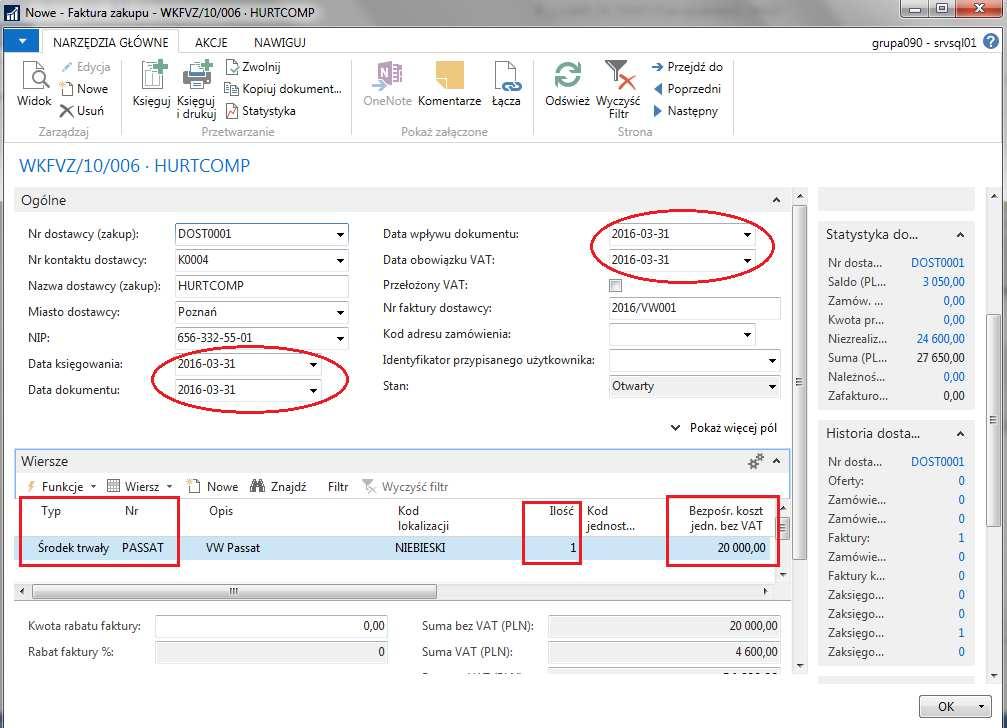Open Miasto dostawcy dropdown

point(340,313)
